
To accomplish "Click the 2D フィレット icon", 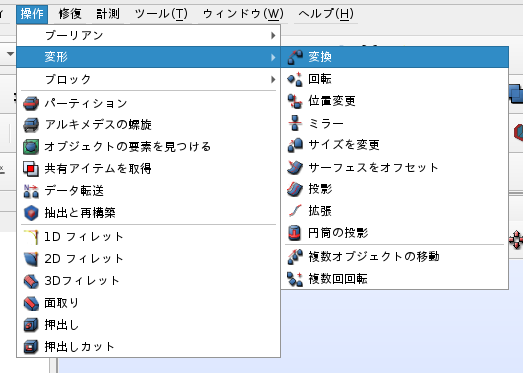I will click(x=31, y=259).
